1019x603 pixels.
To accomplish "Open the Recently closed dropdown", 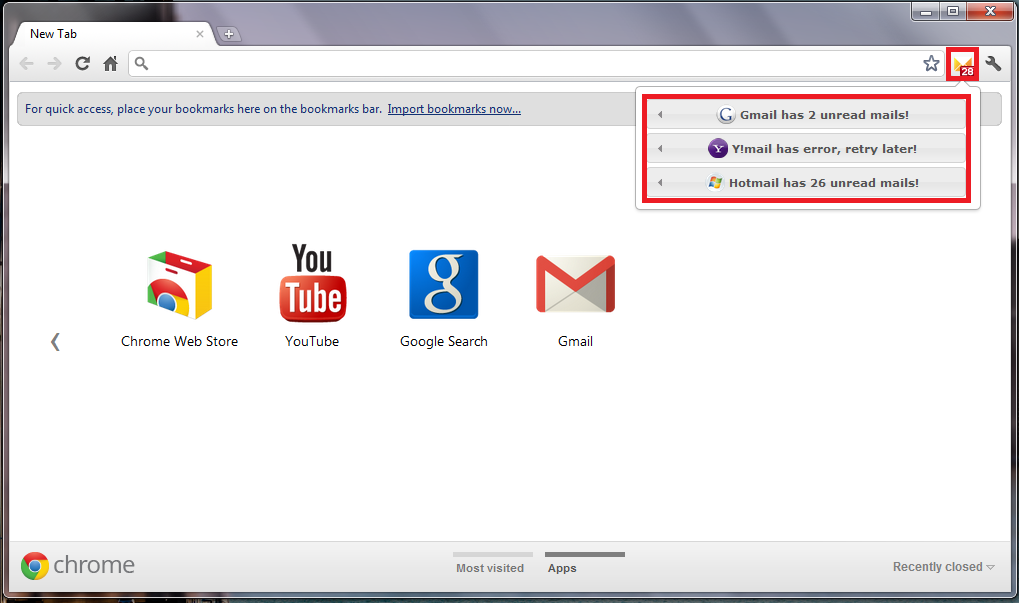I will (944, 567).
